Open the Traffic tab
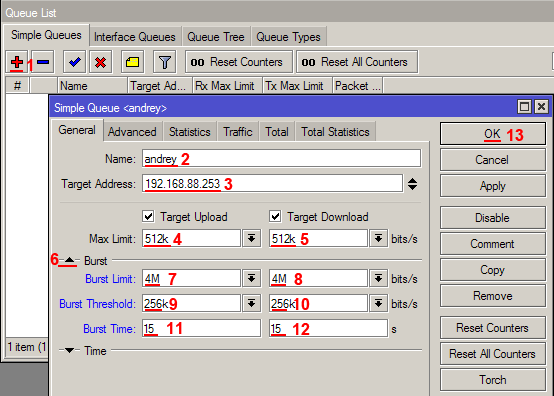This screenshot has height=396, width=554. coord(238,132)
